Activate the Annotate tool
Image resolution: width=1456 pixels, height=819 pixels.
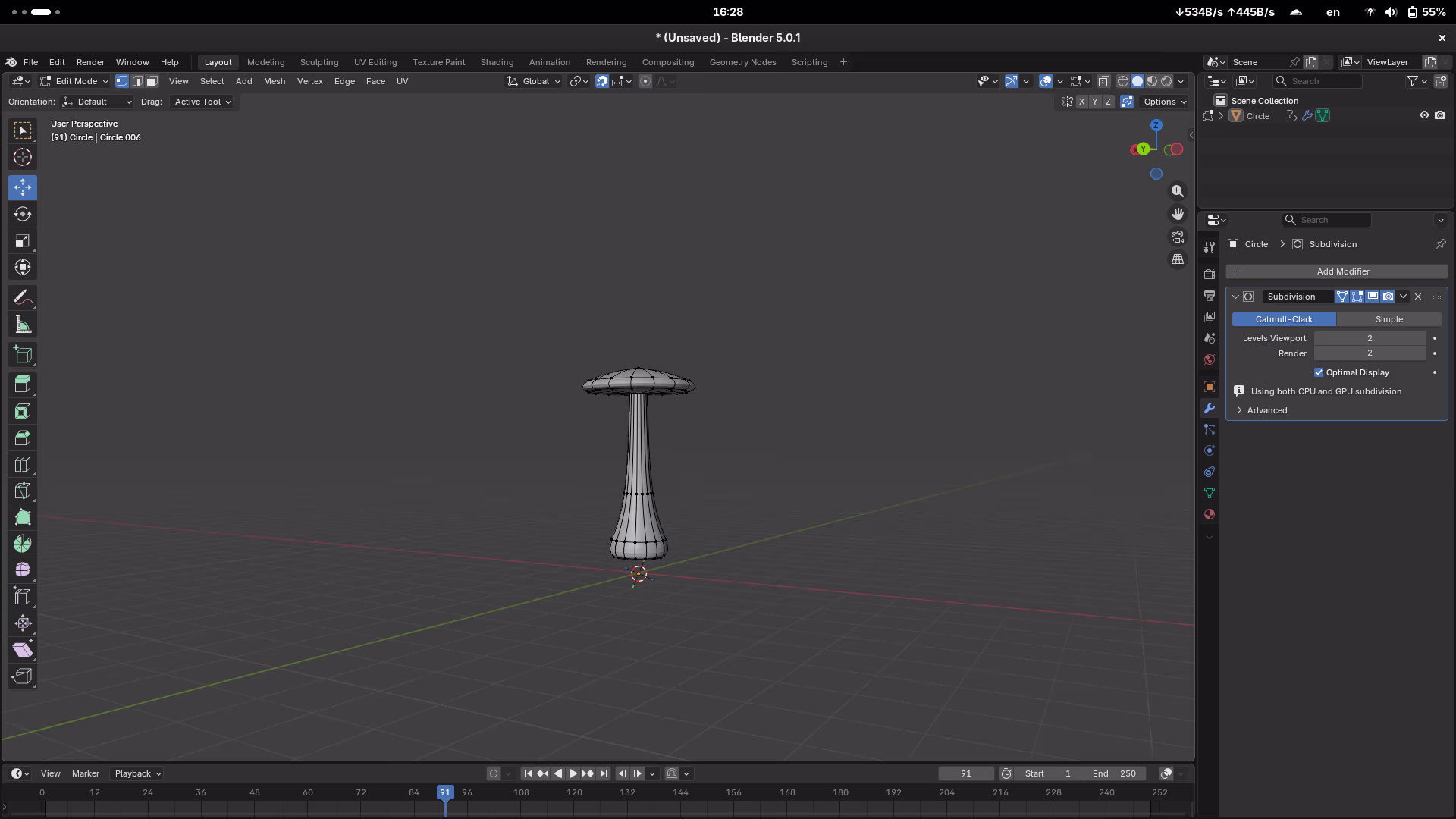point(22,297)
